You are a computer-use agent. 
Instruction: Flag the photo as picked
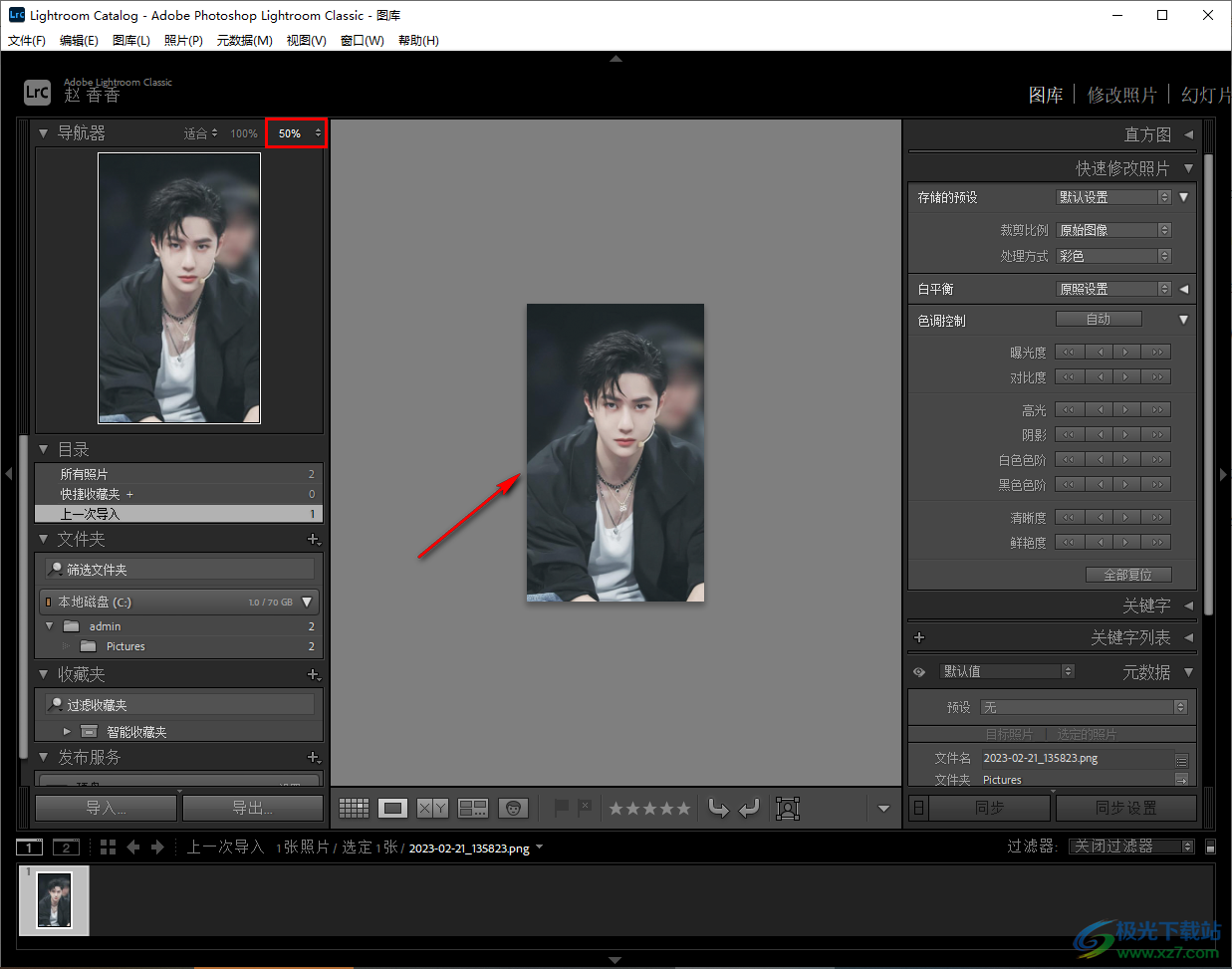tap(562, 808)
